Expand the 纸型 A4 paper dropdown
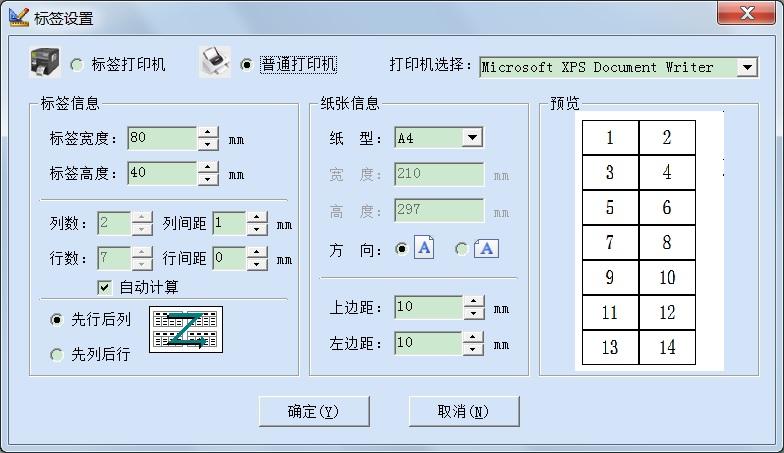 coord(473,138)
